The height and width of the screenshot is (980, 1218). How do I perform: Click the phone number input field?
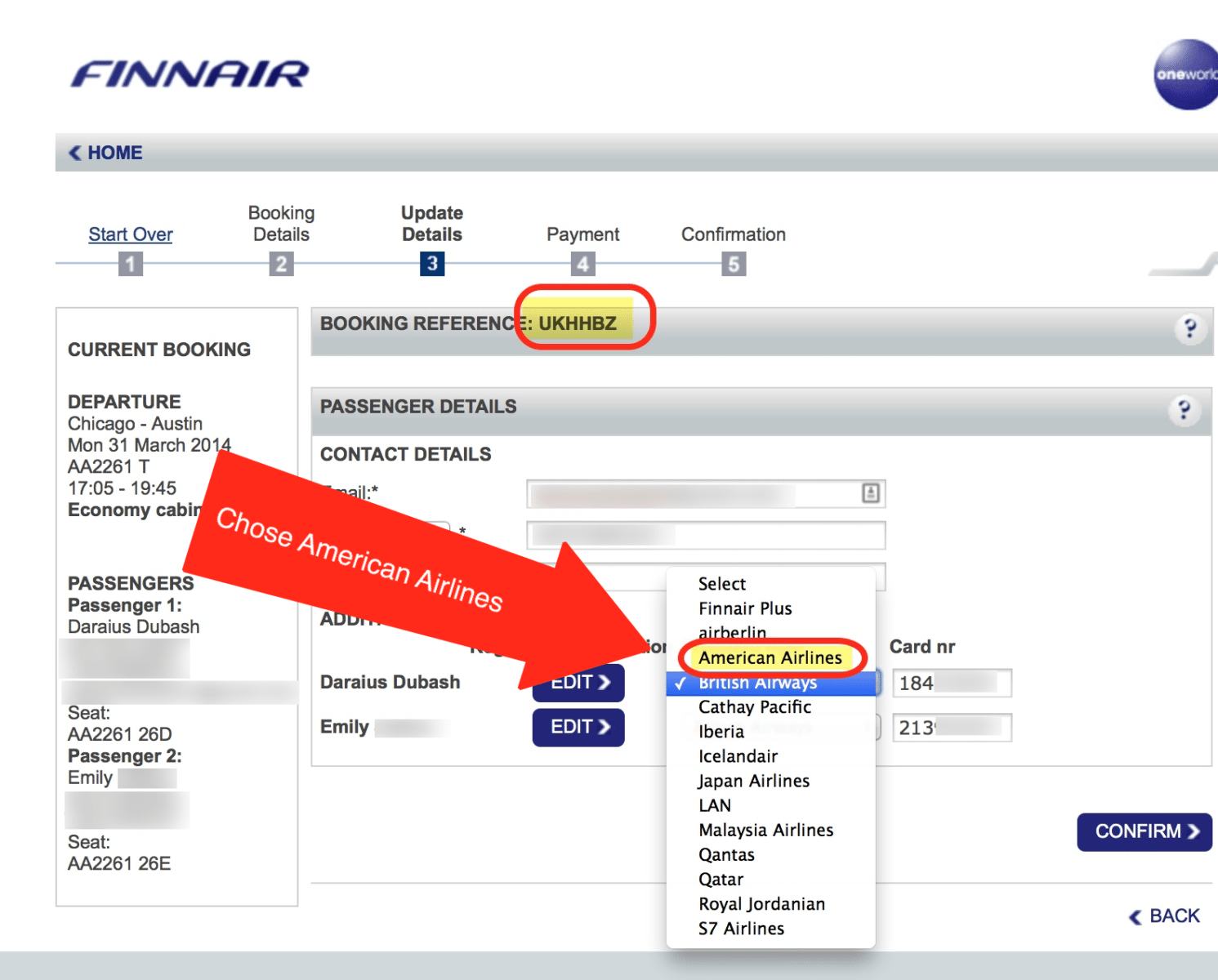(706, 536)
